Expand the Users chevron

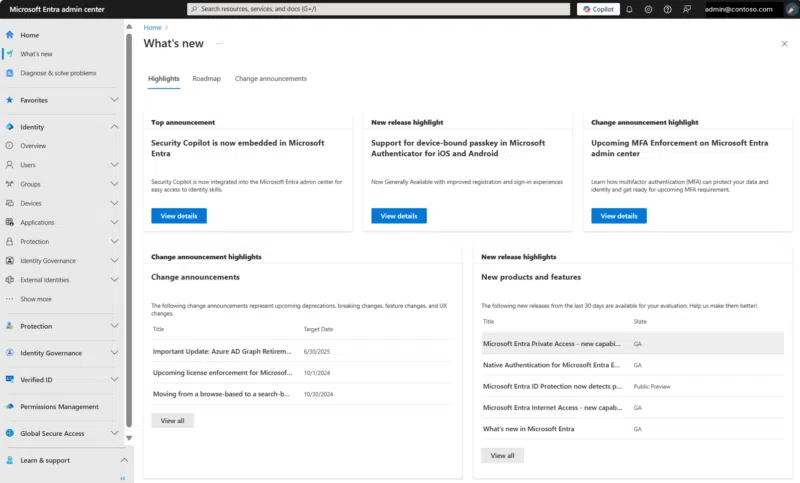point(114,165)
